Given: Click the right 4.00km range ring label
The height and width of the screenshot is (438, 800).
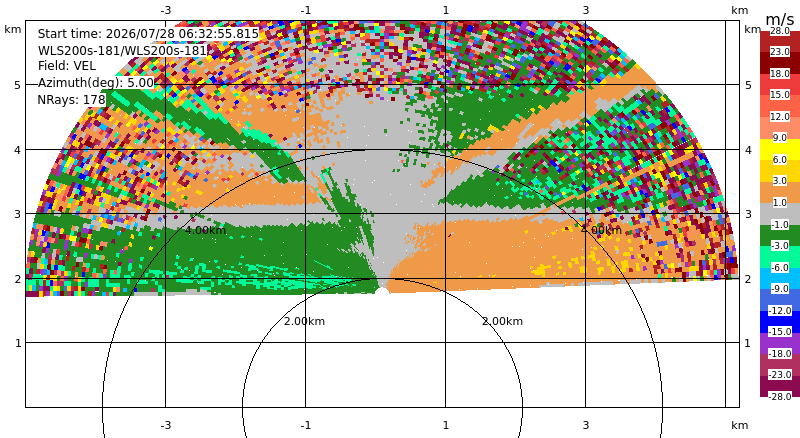Looking at the screenshot, I should point(602,230).
